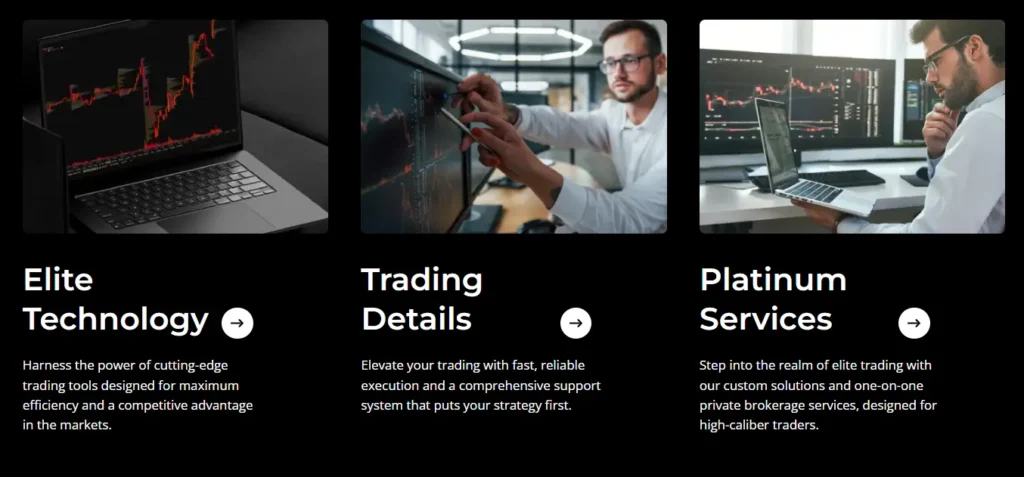Open the dark laptop chart image
The width and height of the screenshot is (1024, 477).
click(175, 127)
